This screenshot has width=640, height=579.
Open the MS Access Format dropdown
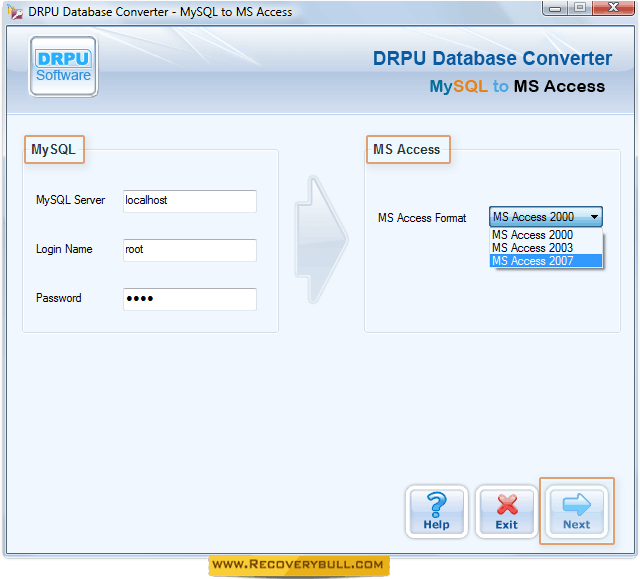click(546, 217)
